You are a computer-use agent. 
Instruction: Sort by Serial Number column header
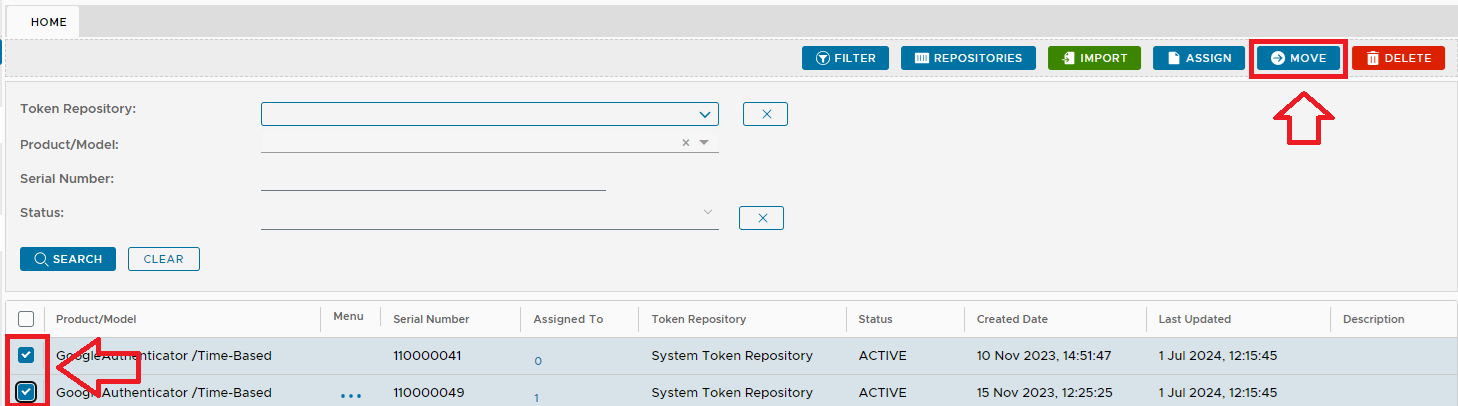[431, 319]
